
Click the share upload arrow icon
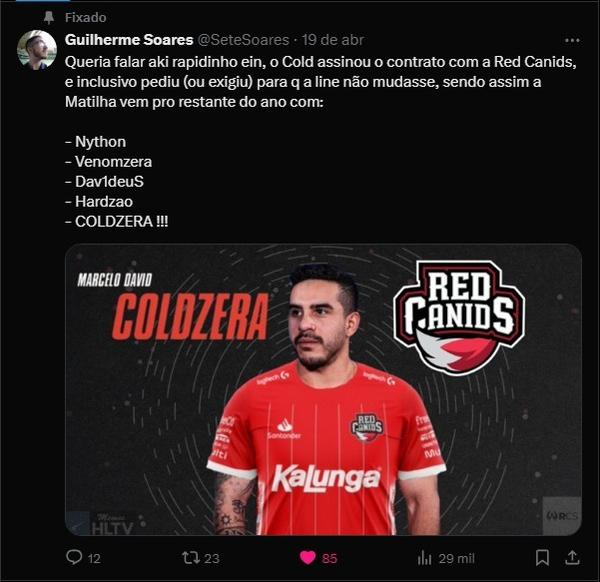(x=572, y=558)
